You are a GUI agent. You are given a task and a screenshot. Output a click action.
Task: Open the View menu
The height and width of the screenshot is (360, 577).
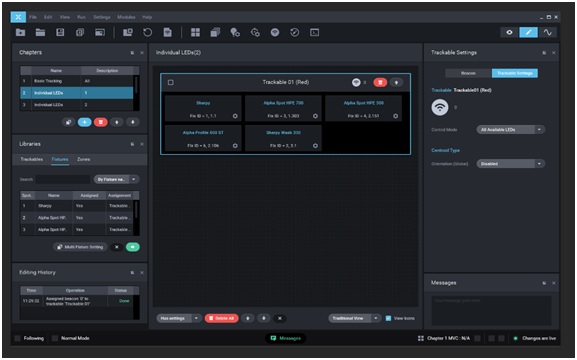click(x=65, y=17)
